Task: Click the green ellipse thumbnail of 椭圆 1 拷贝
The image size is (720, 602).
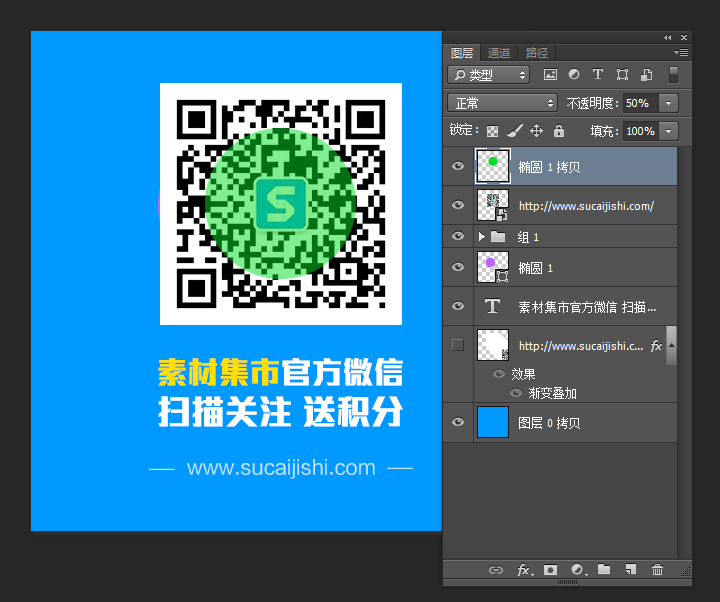Action: [x=493, y=166]
